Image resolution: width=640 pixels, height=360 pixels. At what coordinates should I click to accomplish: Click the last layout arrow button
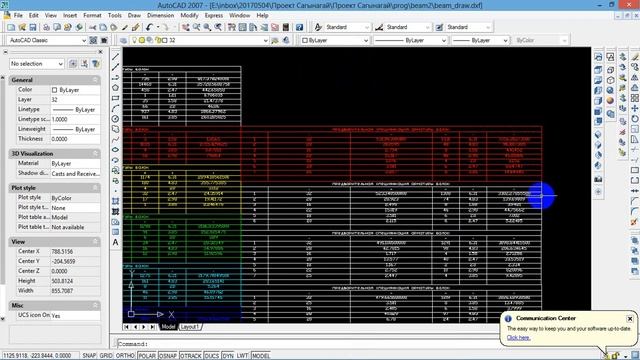pos(152,327)
